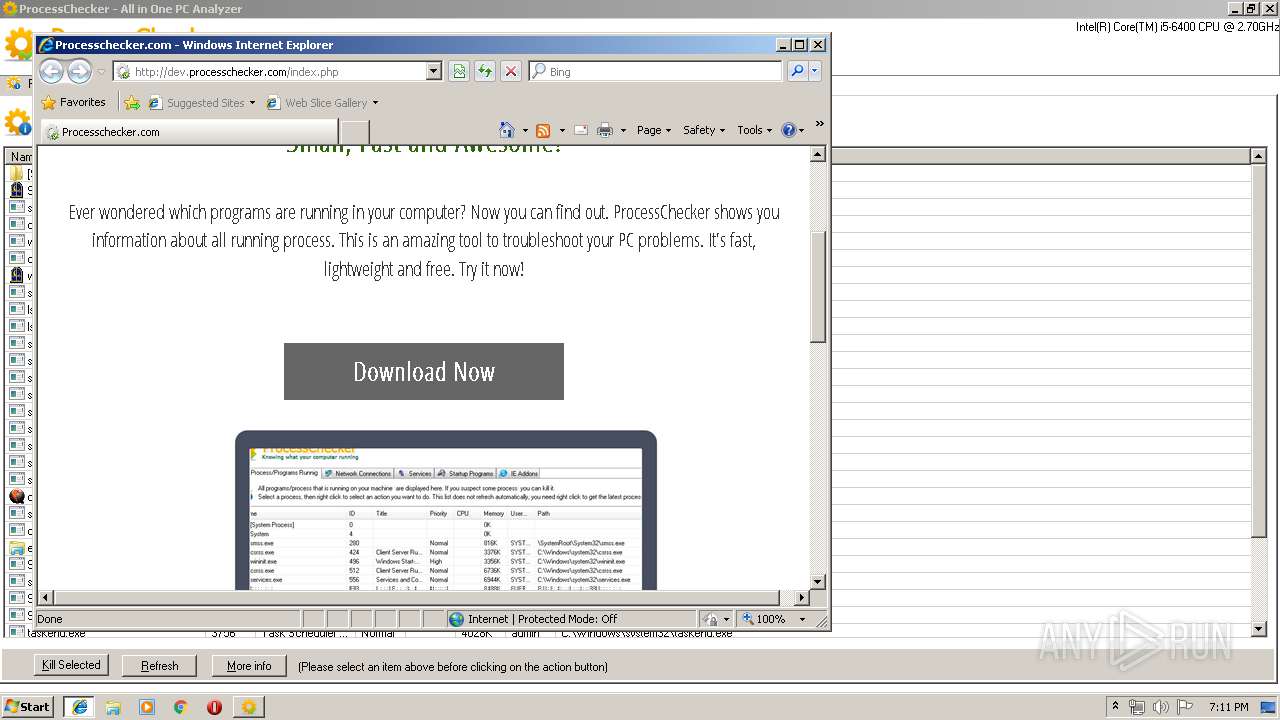Launch Windows Media Player from taskbar

[147, 706]
